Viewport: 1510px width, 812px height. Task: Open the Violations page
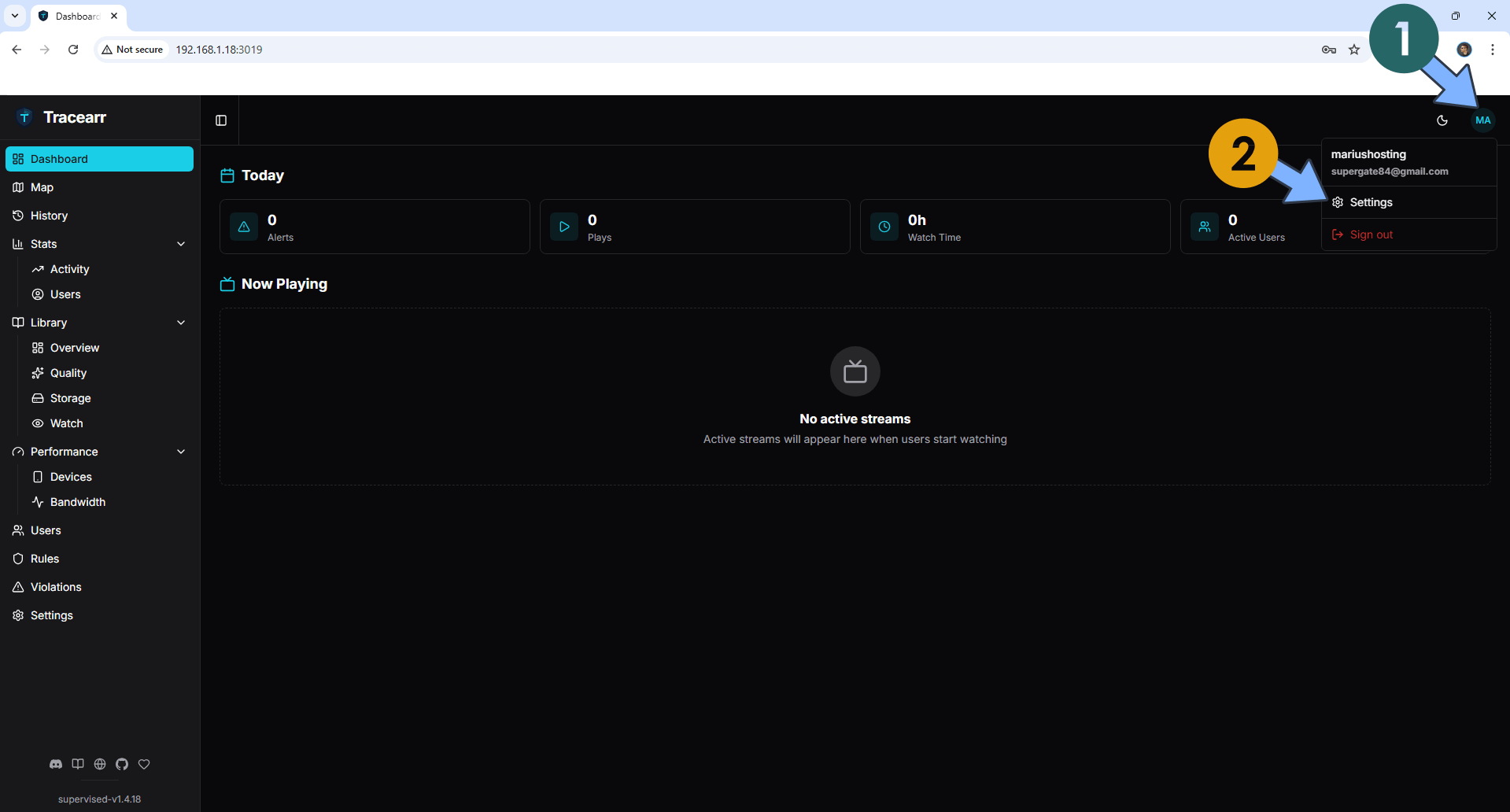point(55,586)
